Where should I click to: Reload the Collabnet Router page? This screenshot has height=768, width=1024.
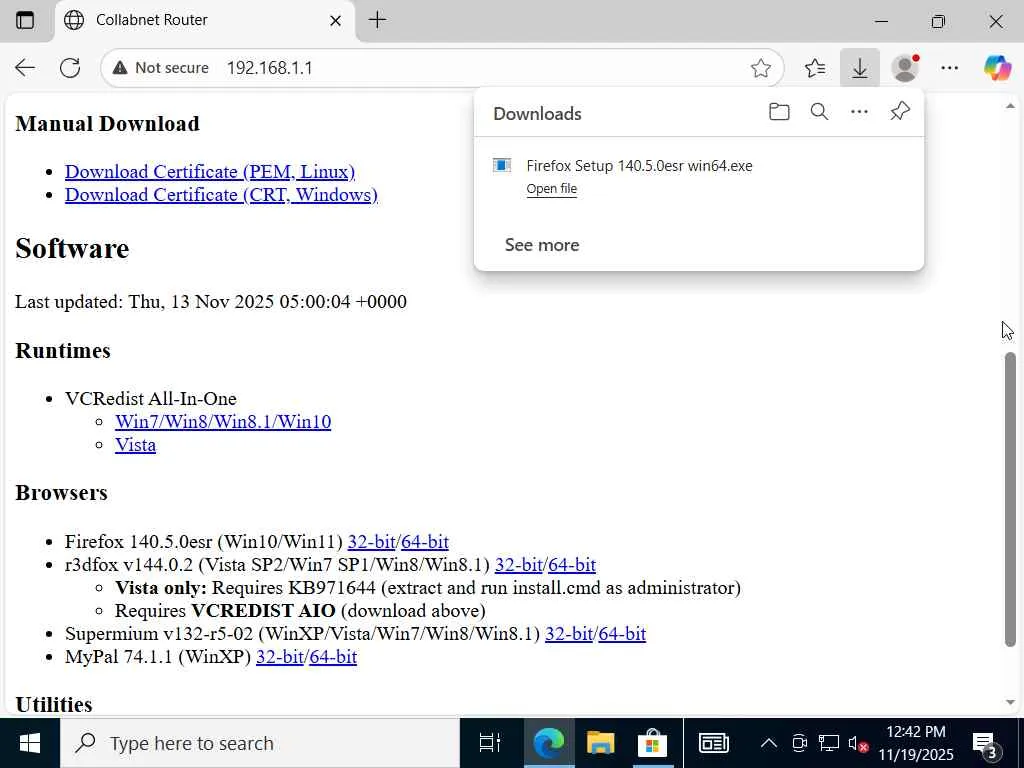(70, 68)
